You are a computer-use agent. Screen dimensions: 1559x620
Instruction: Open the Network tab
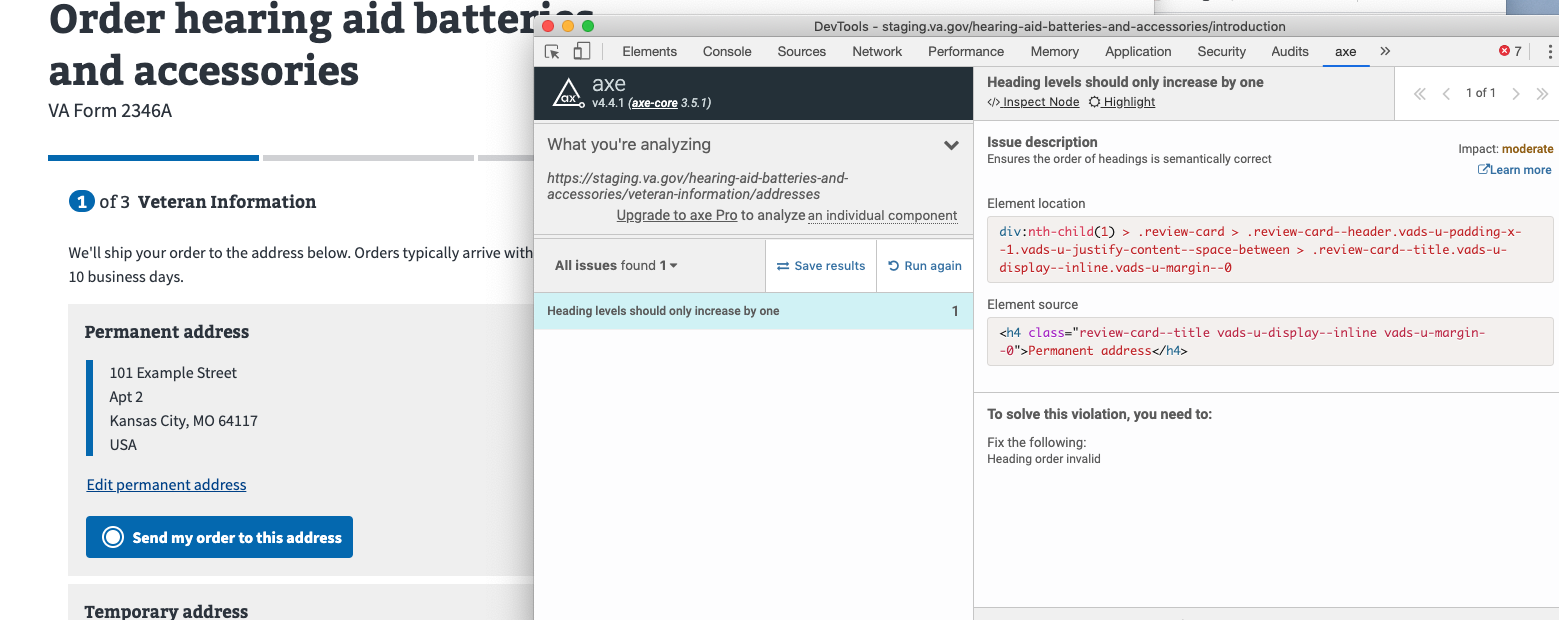(x=877, y=51)
